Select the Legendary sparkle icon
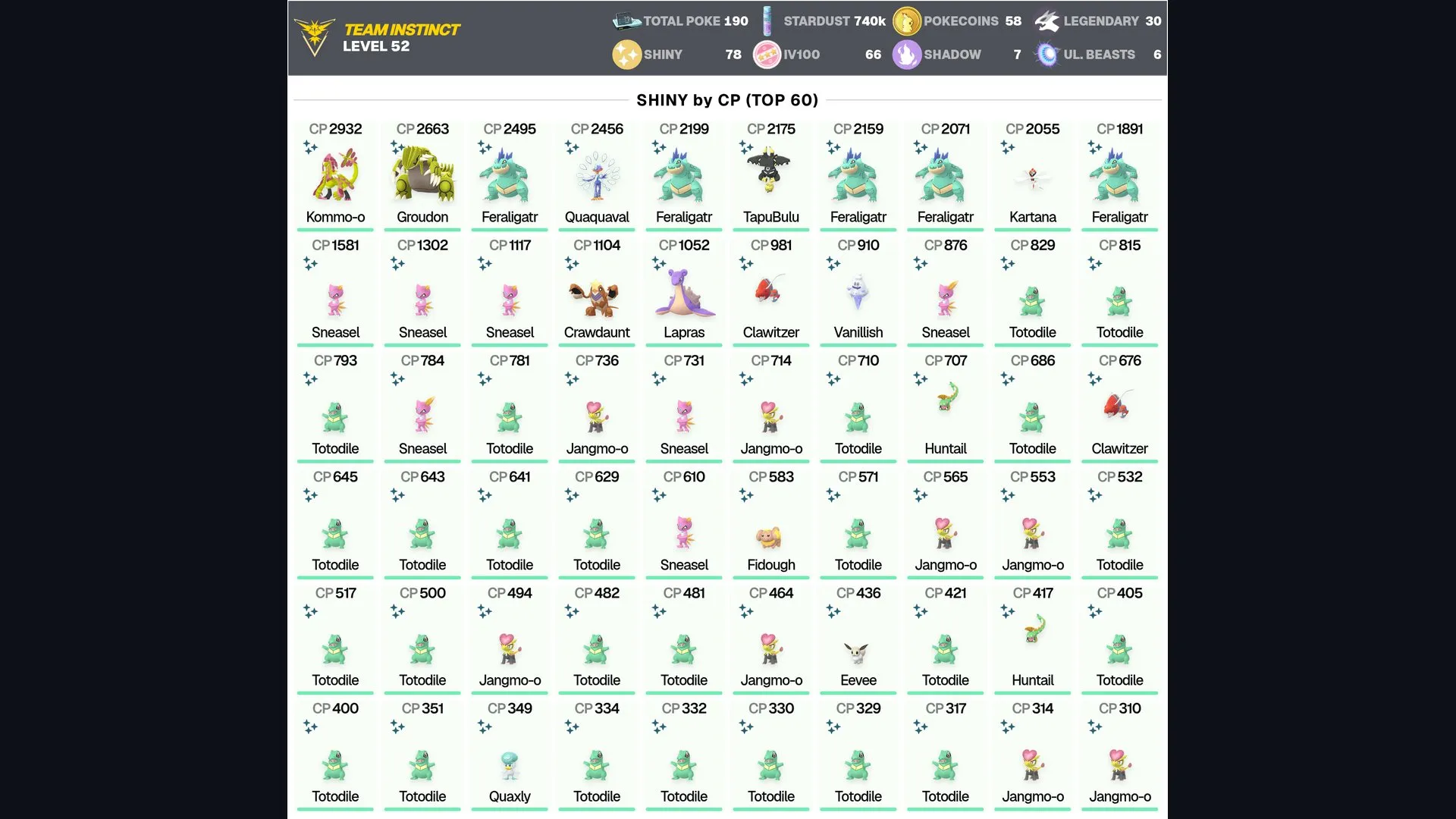Image resolution: width=1456 pixels, height=819 pixels. coord(1047,21)
